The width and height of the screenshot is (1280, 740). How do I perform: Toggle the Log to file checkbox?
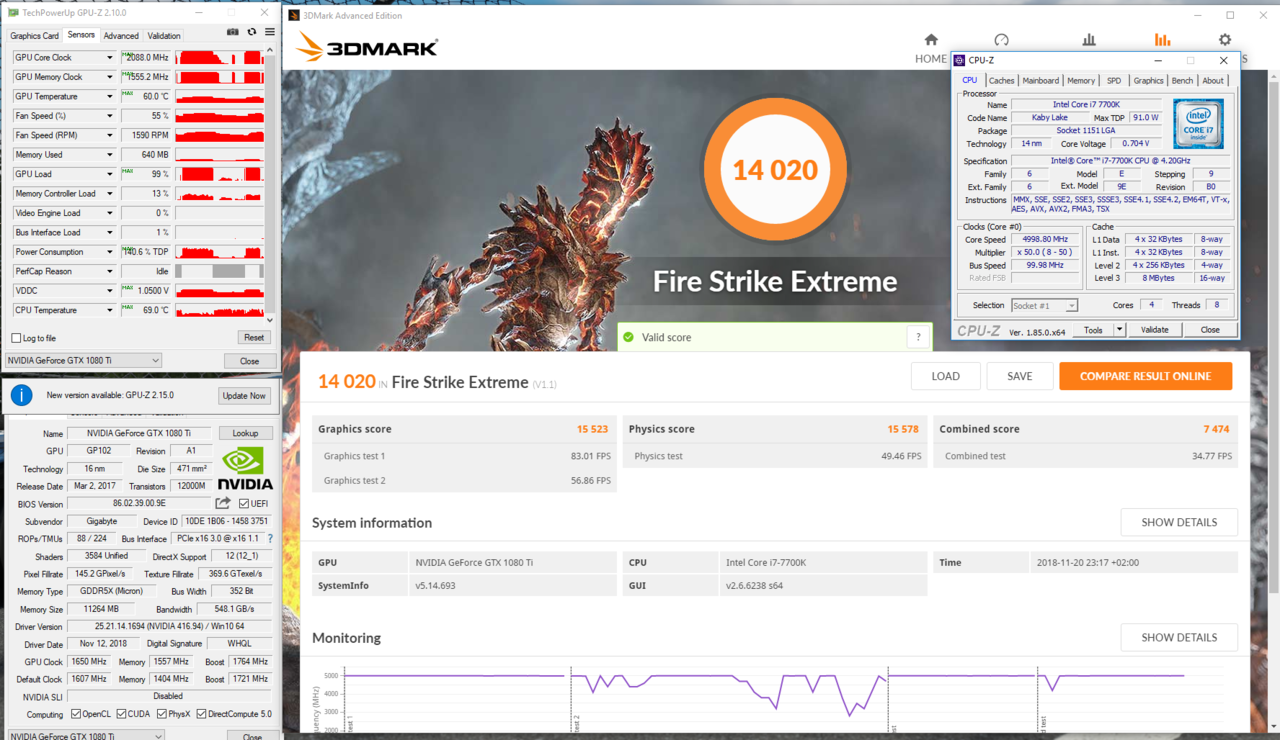[16, 338]
